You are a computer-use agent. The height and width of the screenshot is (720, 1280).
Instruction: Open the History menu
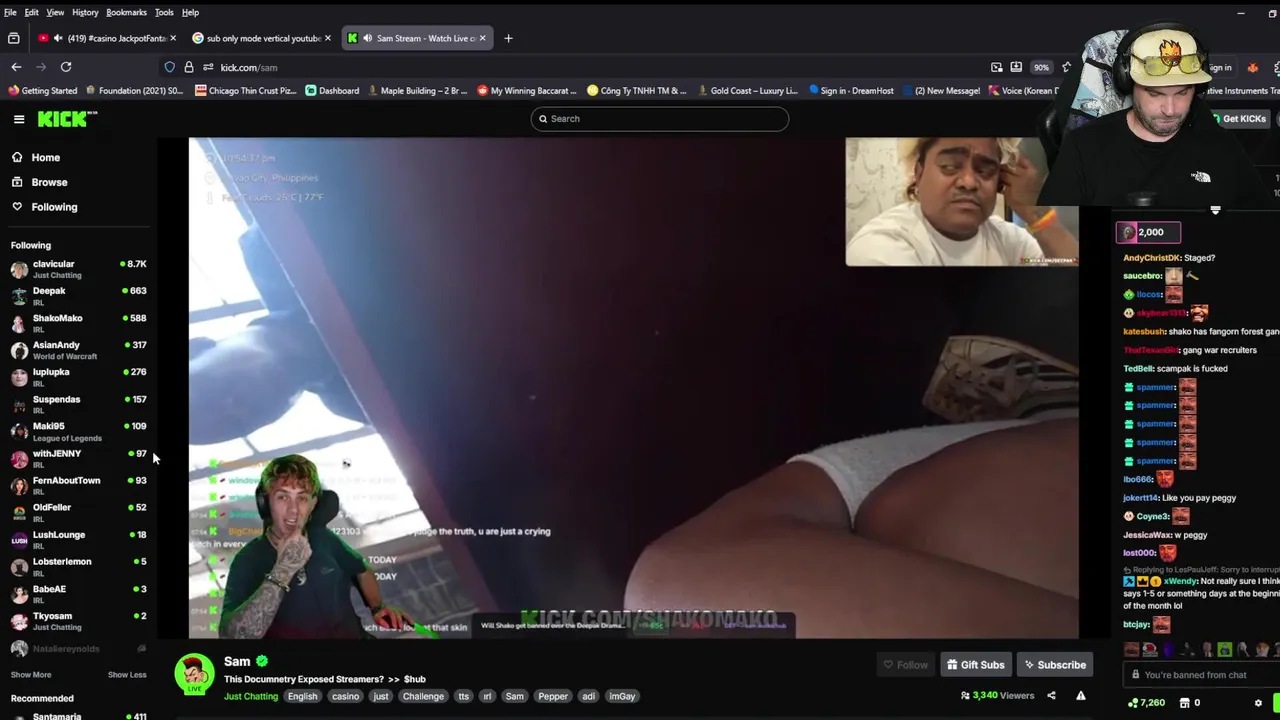coord(85,12)
